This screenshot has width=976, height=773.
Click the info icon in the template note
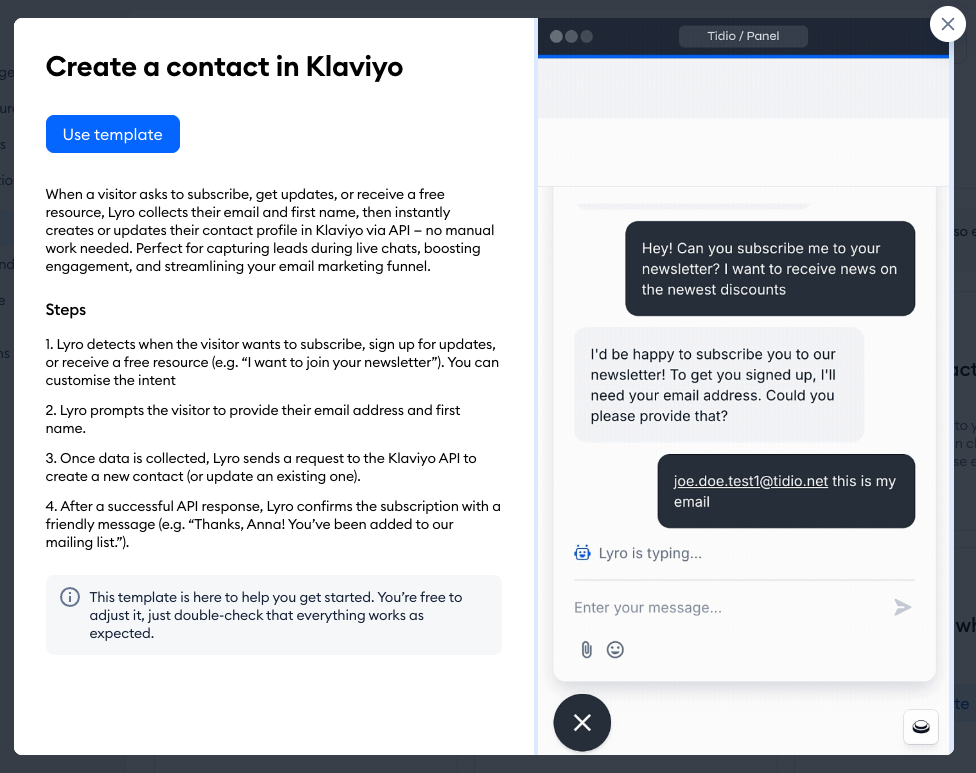[x=70, y=597]
